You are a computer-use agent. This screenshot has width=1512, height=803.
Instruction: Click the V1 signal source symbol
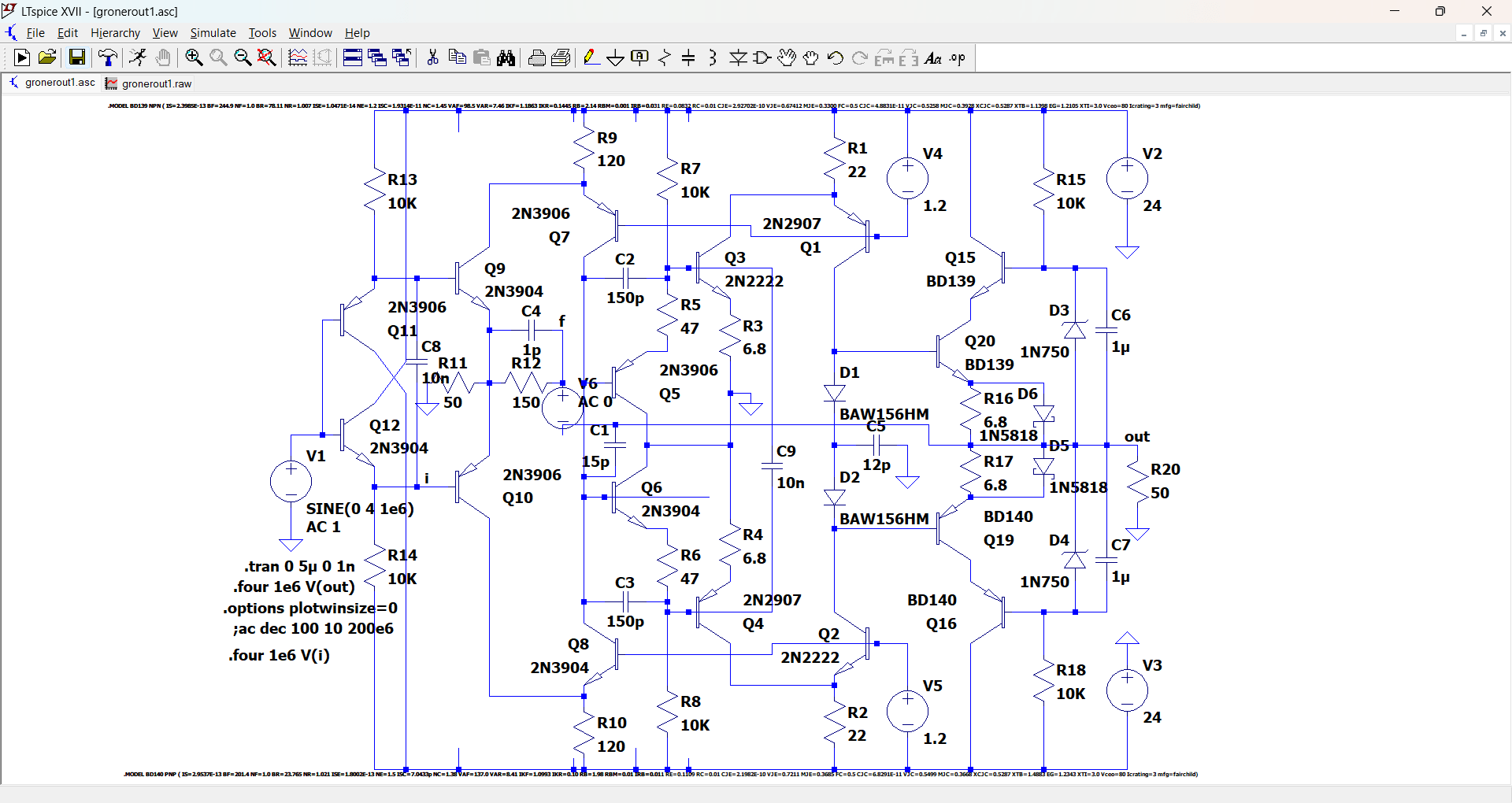click(291, 481)
